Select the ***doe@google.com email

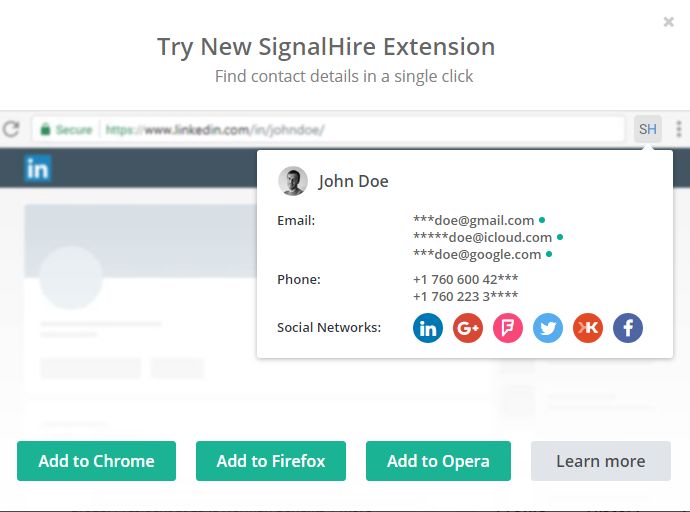[477, 254]
